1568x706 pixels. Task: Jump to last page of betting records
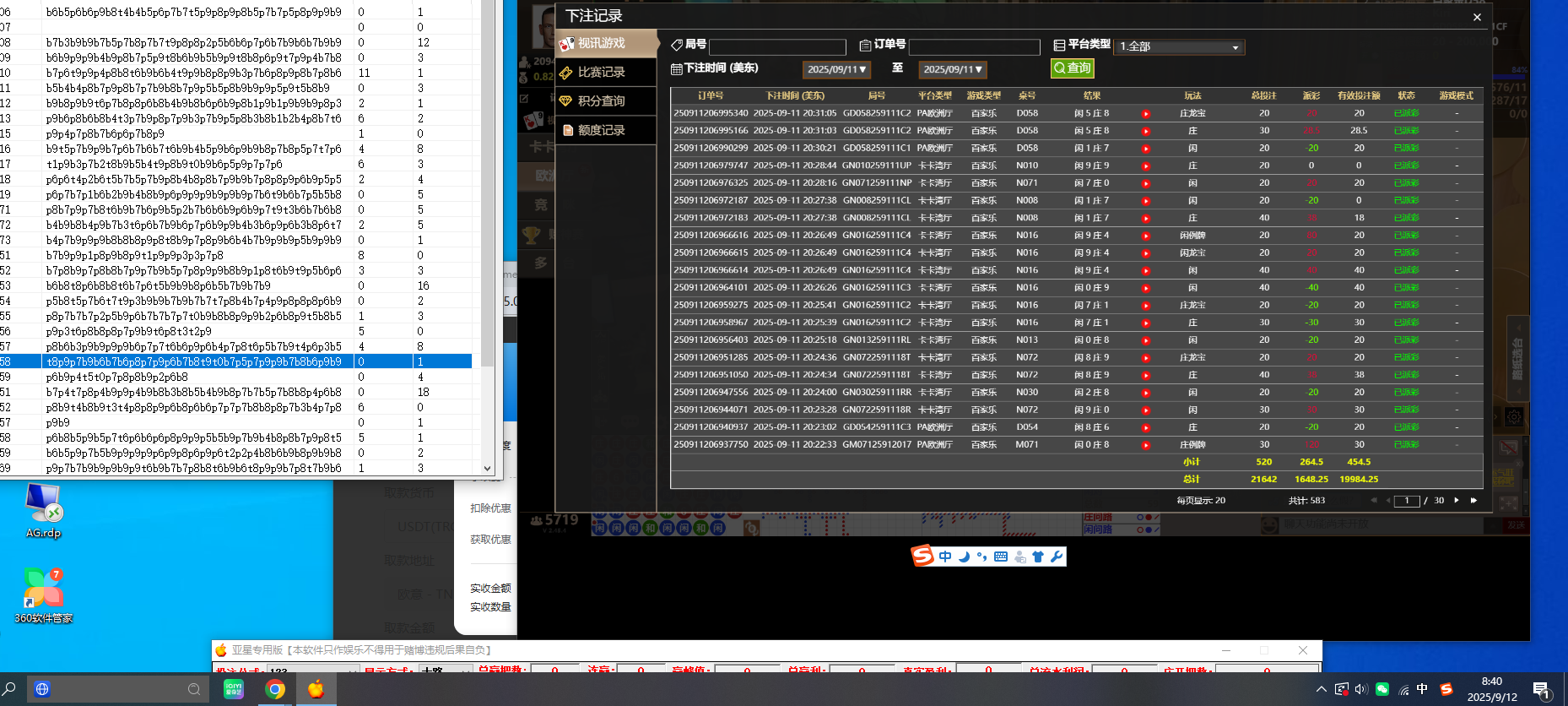tap(1474, 501)
